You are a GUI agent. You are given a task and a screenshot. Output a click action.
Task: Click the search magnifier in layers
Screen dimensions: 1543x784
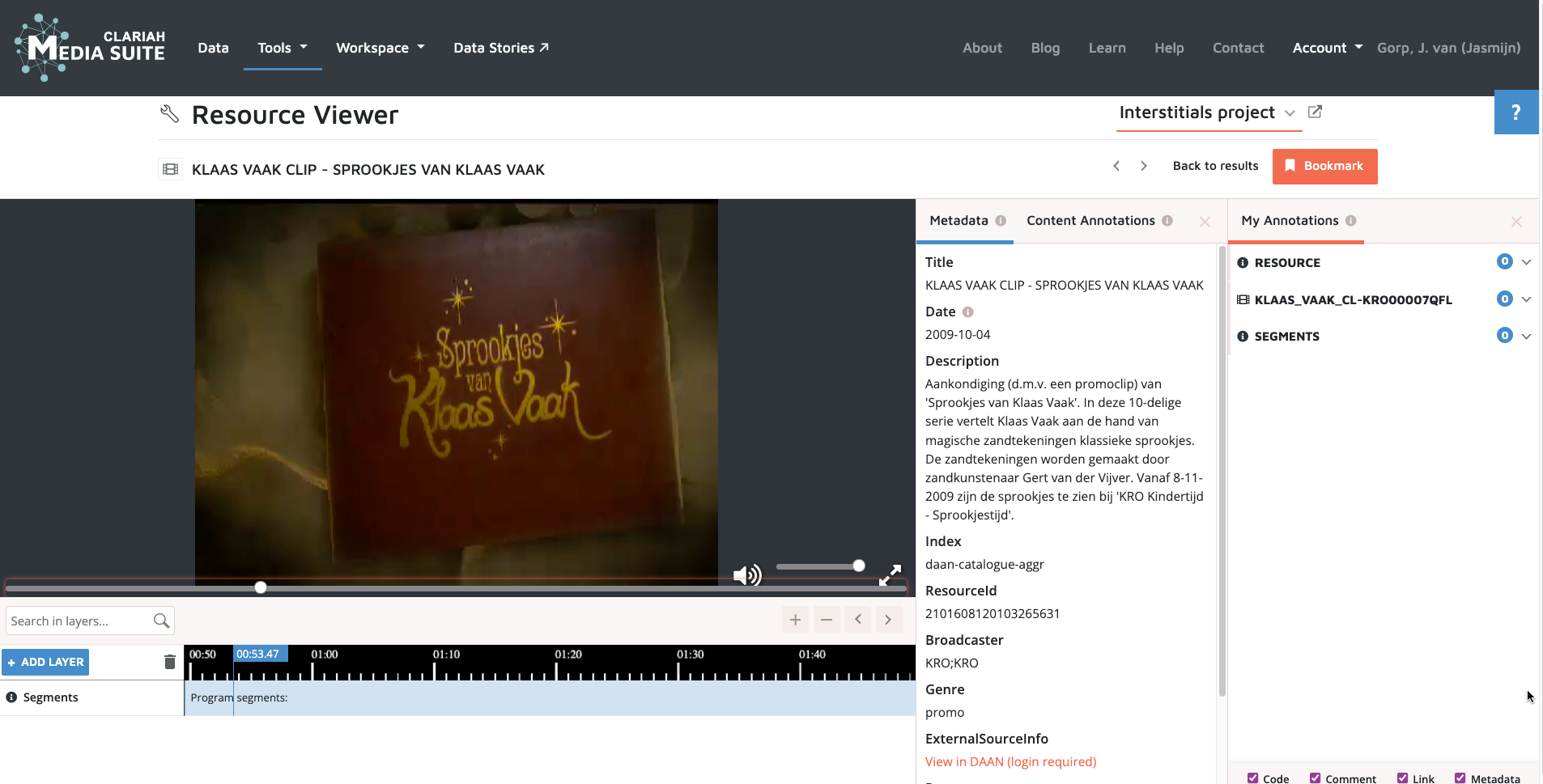(x=161, y=621)
